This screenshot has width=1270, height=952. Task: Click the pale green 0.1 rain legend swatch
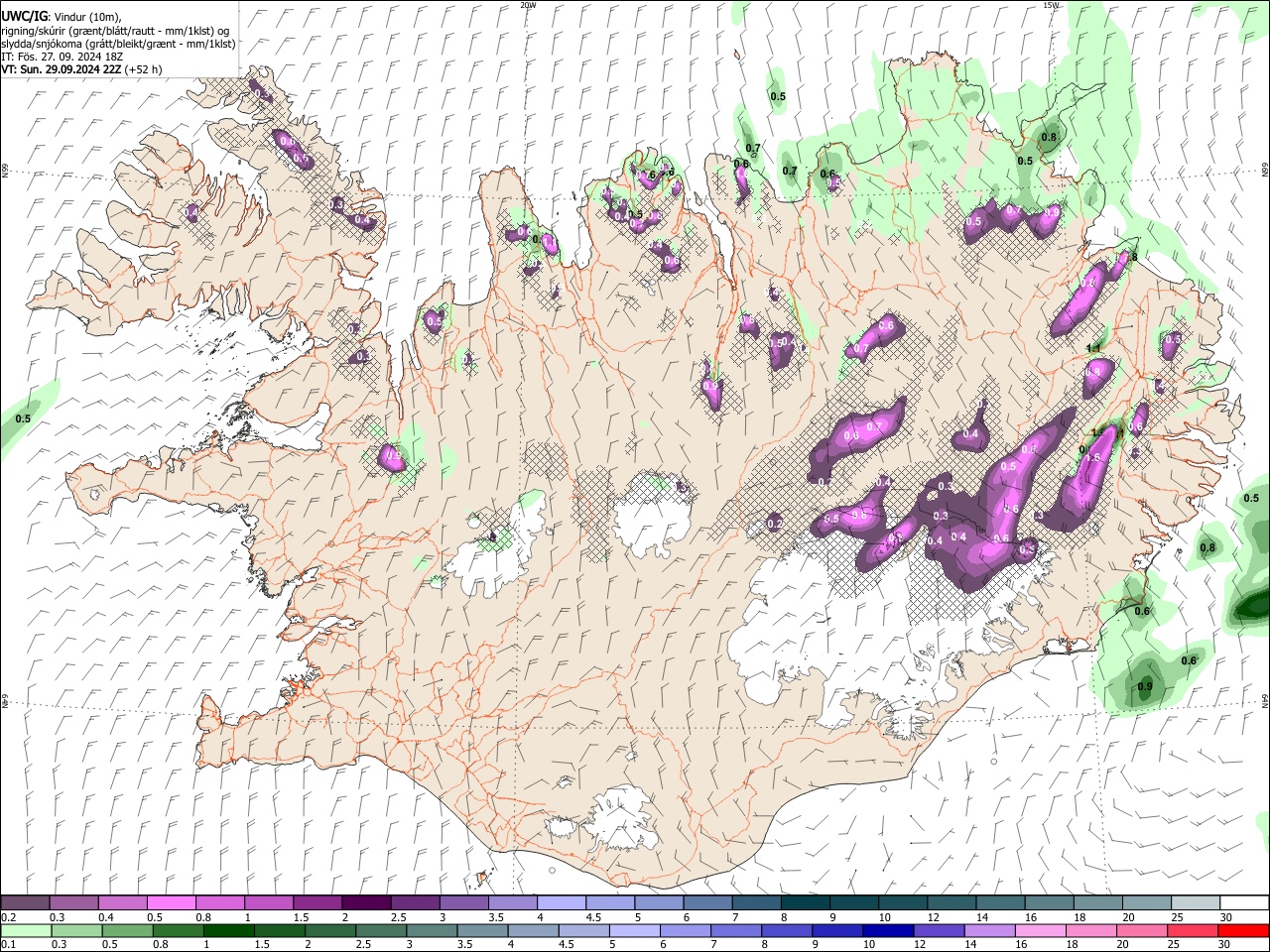click(26, 930)
